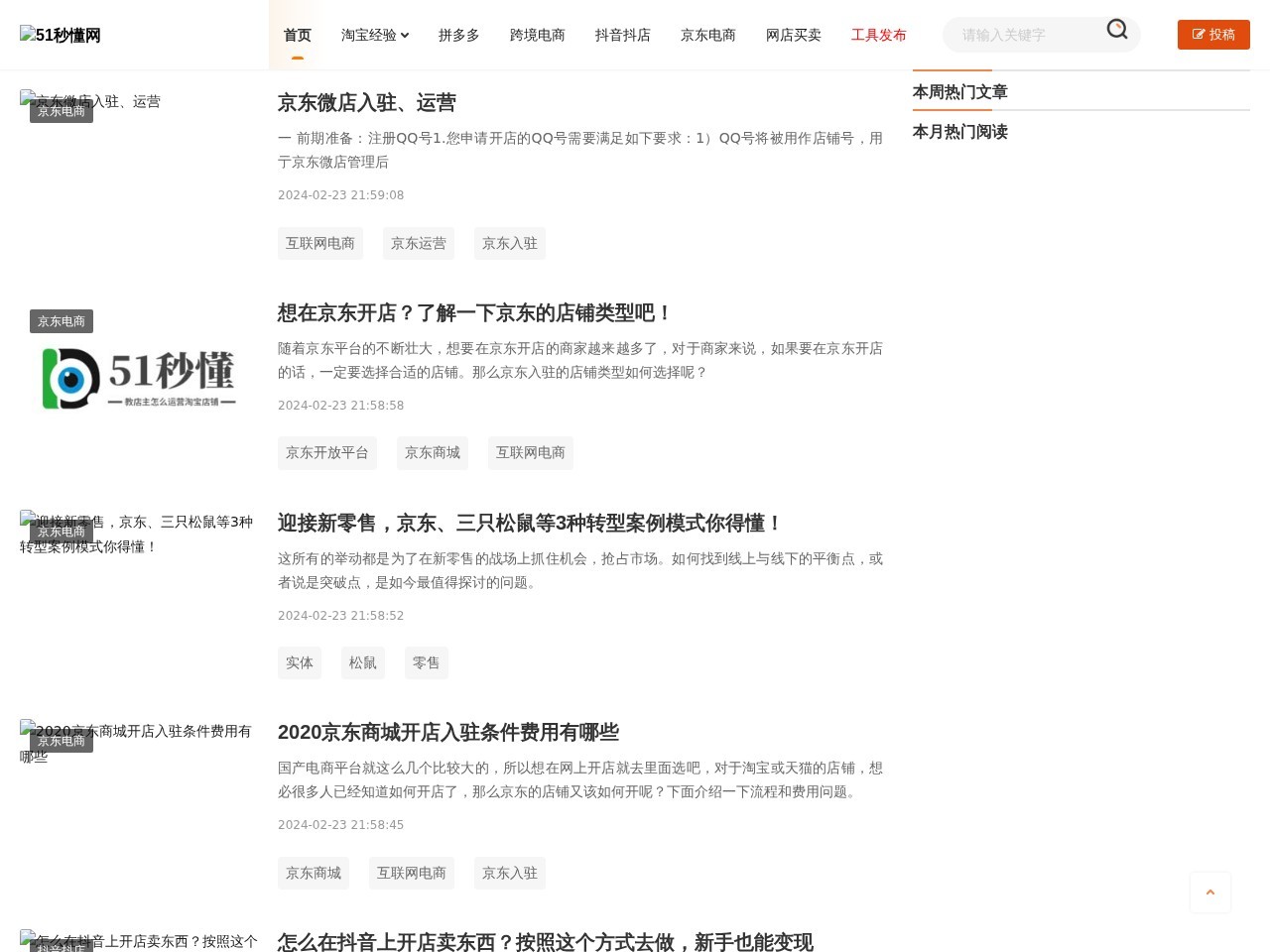Viewport: 1270px width, 952px height.
Task: Click the 51秒懂 article thumbnail image
Action: (139, 378)
